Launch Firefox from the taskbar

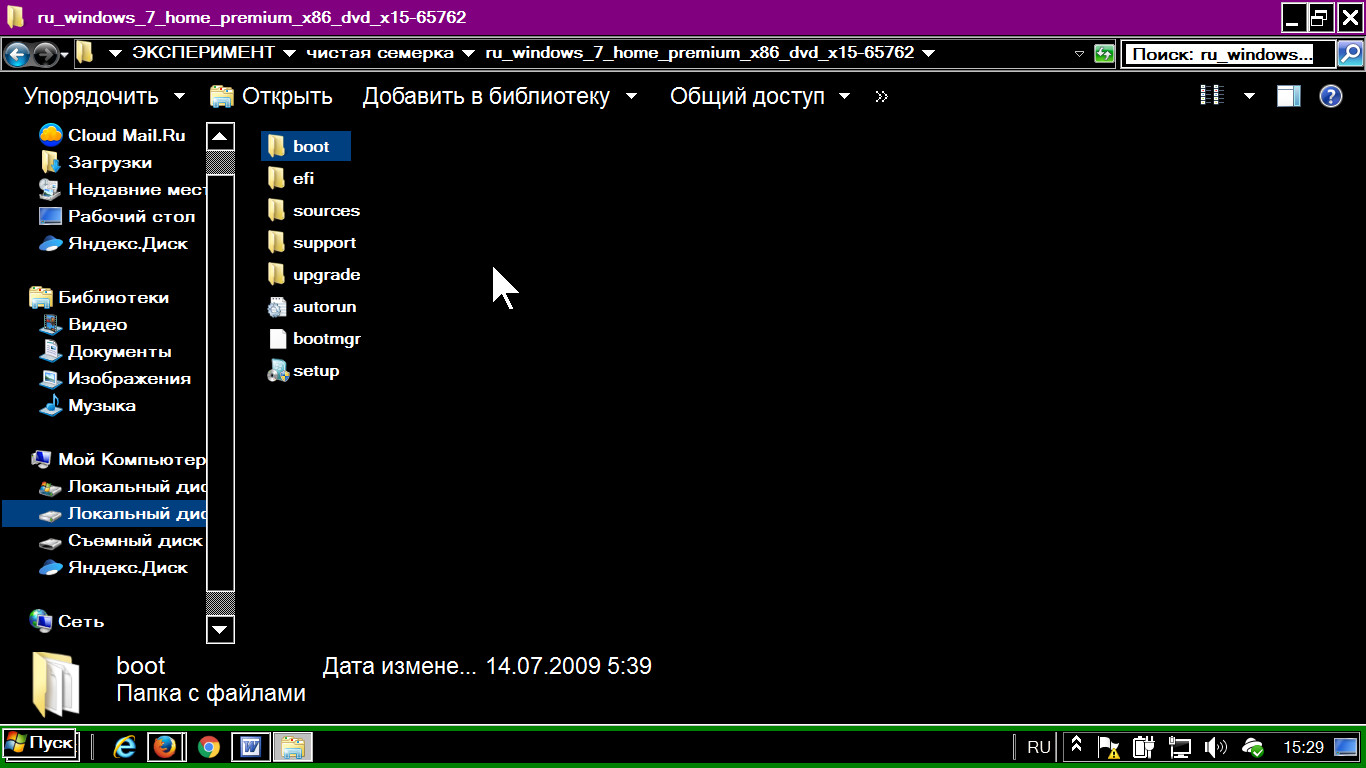click(165, 747)
